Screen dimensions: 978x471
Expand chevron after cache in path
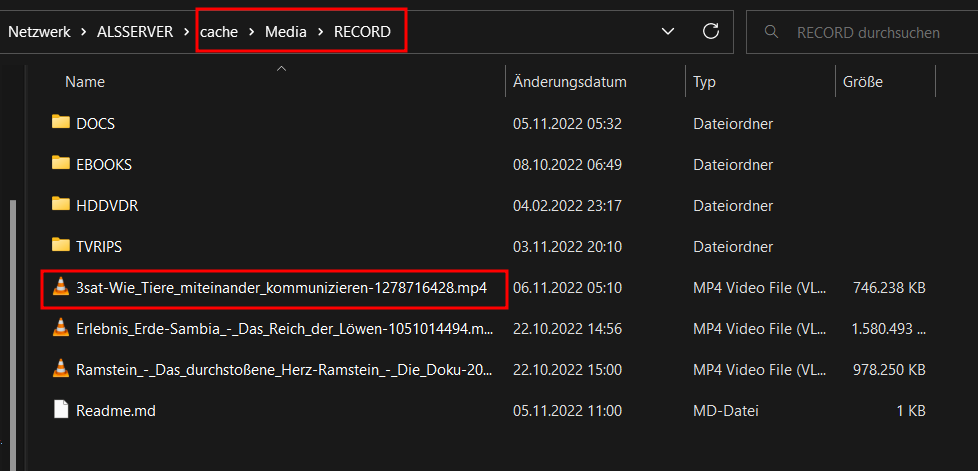click(x=251, y=32)
